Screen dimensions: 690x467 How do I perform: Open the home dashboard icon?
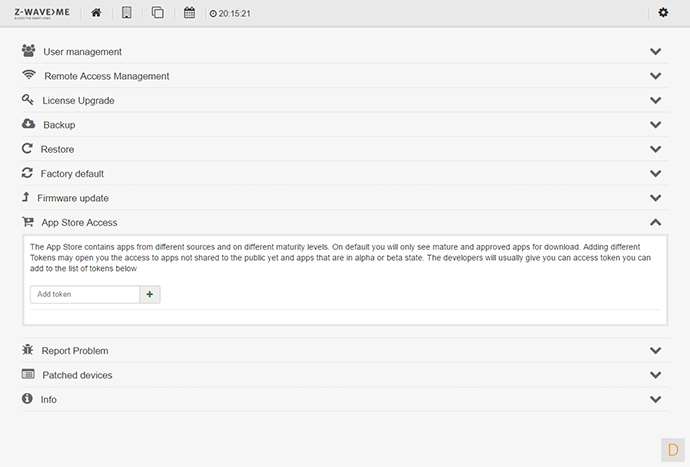pyautogui.click(x=96, y=13)
